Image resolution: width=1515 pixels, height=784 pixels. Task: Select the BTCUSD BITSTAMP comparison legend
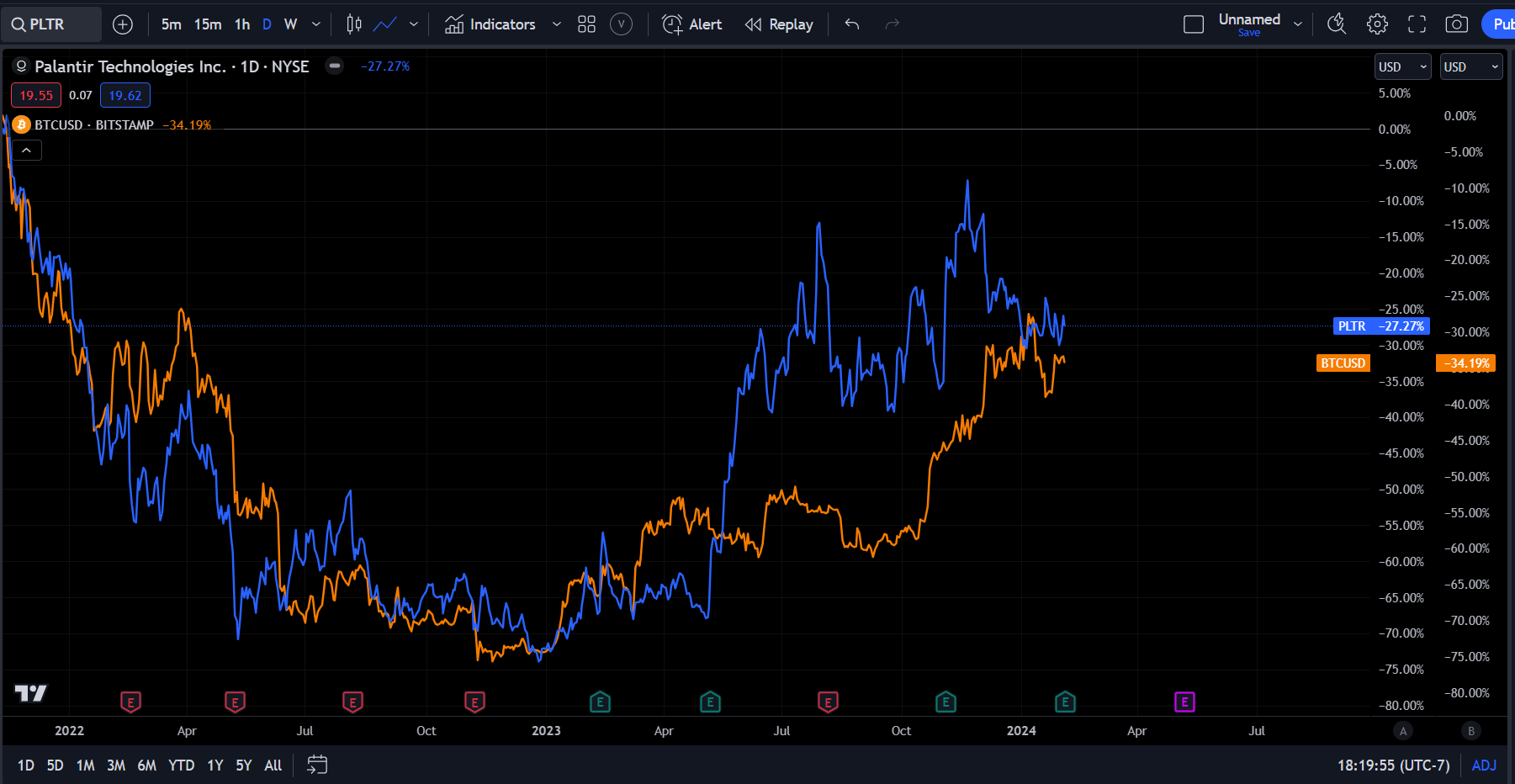pyautogui.click(x=94, y=124)
